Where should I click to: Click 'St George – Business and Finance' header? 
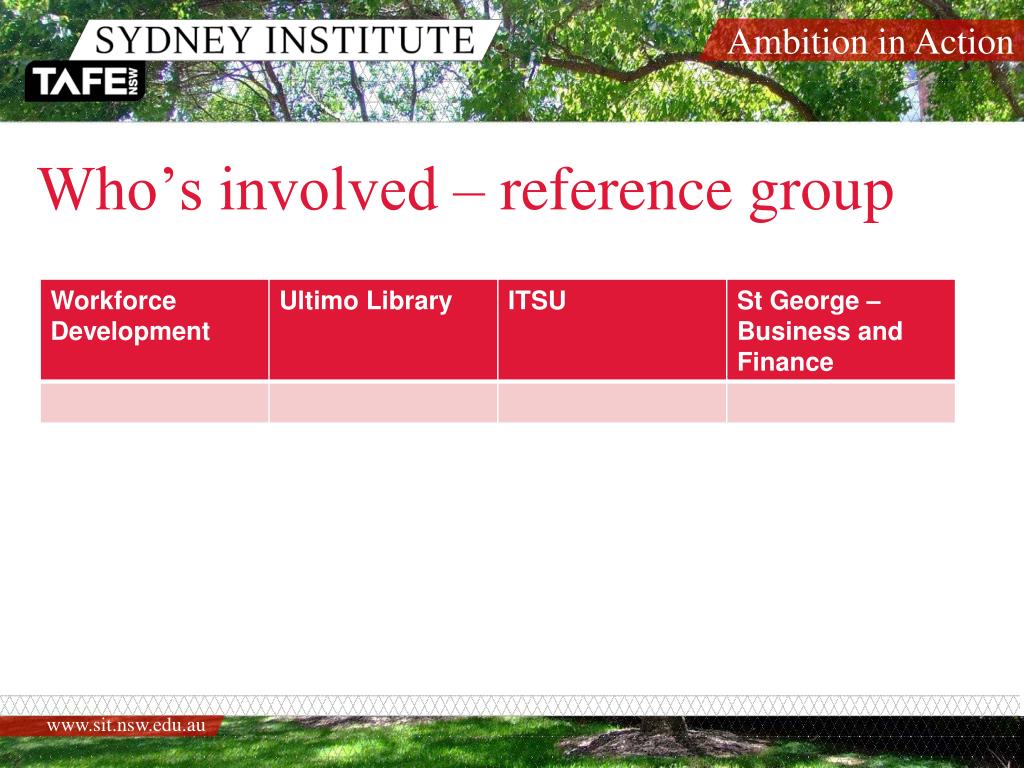point(841,330)
